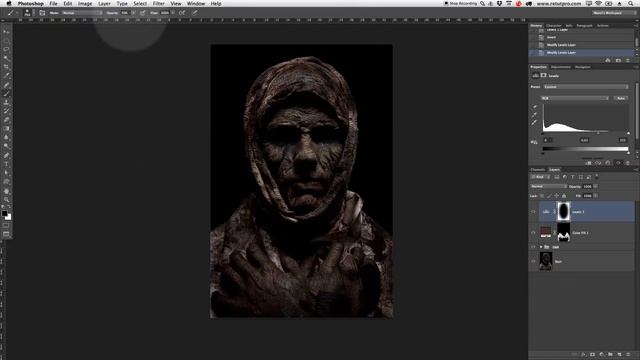640x360 pixels.
Task: Select the Healing Brush tool
Action: point(6,84)
